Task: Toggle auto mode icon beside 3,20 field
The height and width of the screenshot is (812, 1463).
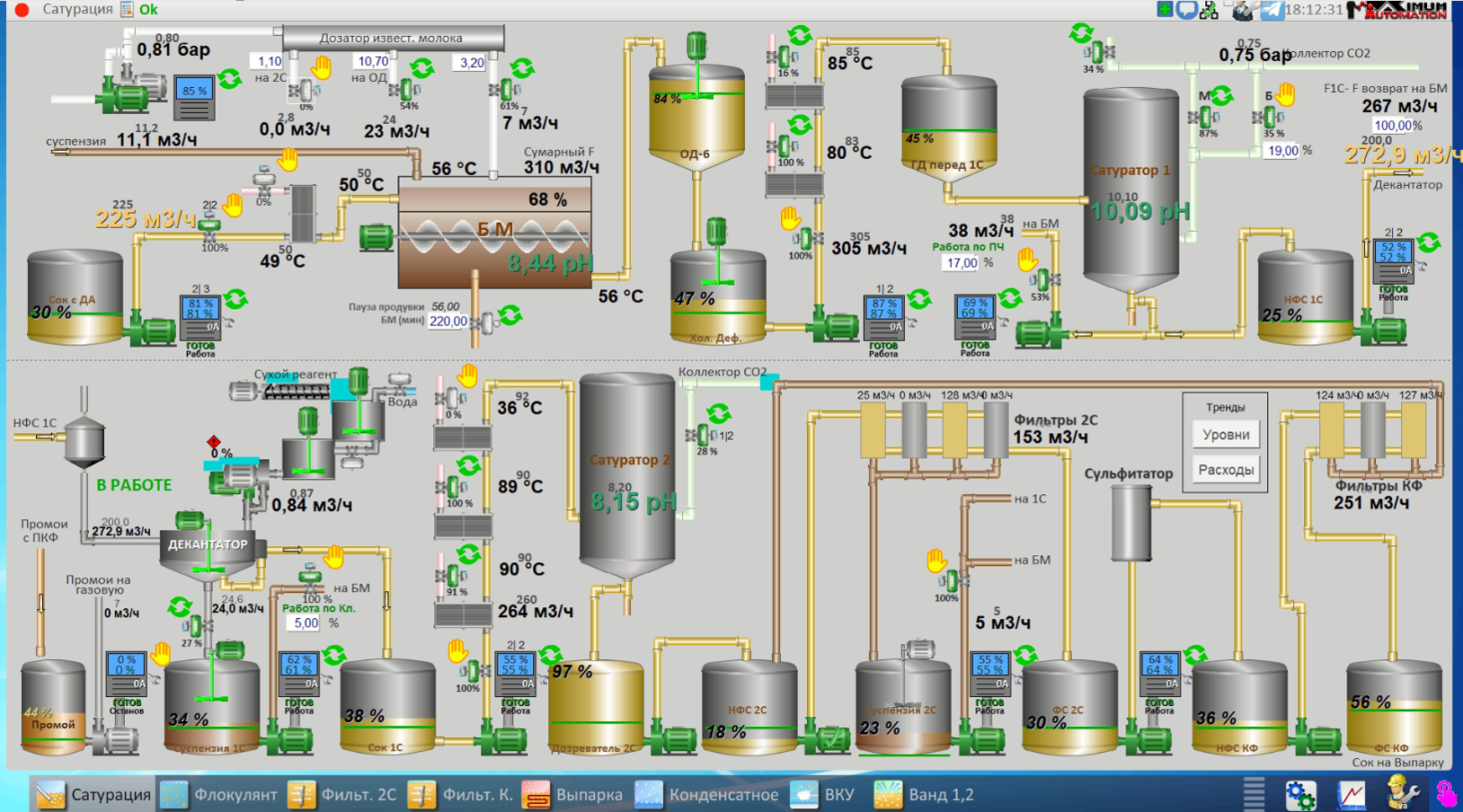Action: (x=521, y=68)
